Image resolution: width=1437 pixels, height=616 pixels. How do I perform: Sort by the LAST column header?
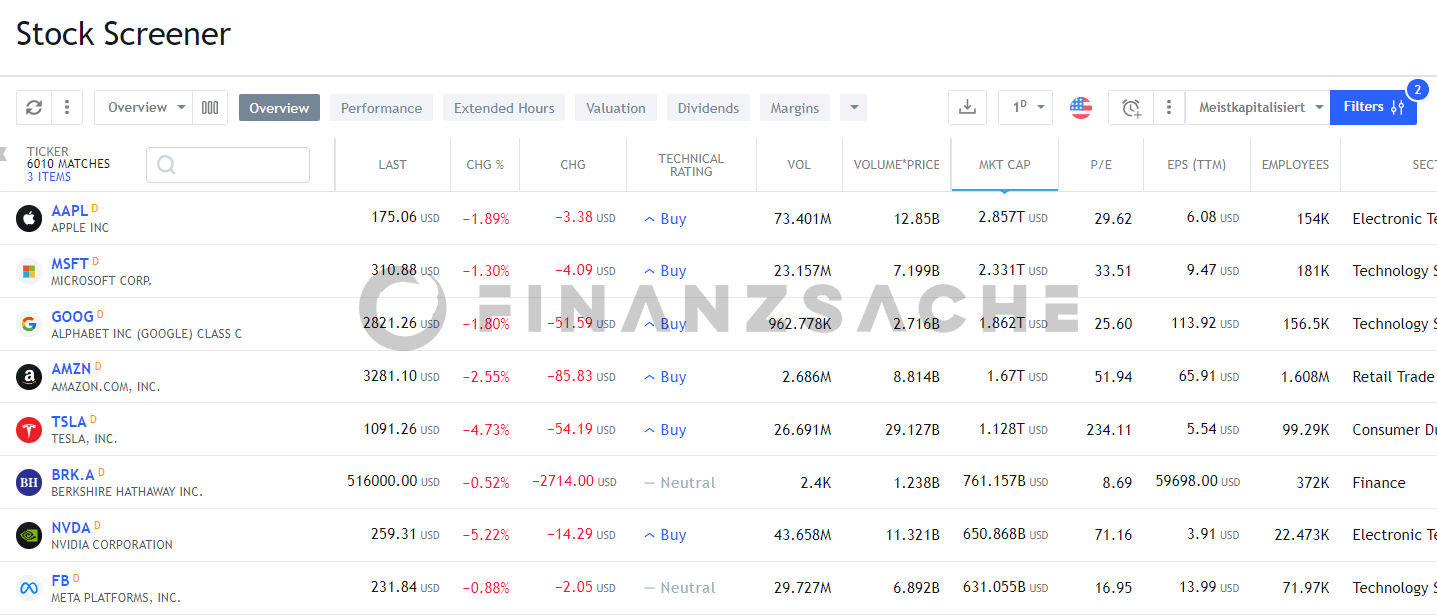[393, 165]
